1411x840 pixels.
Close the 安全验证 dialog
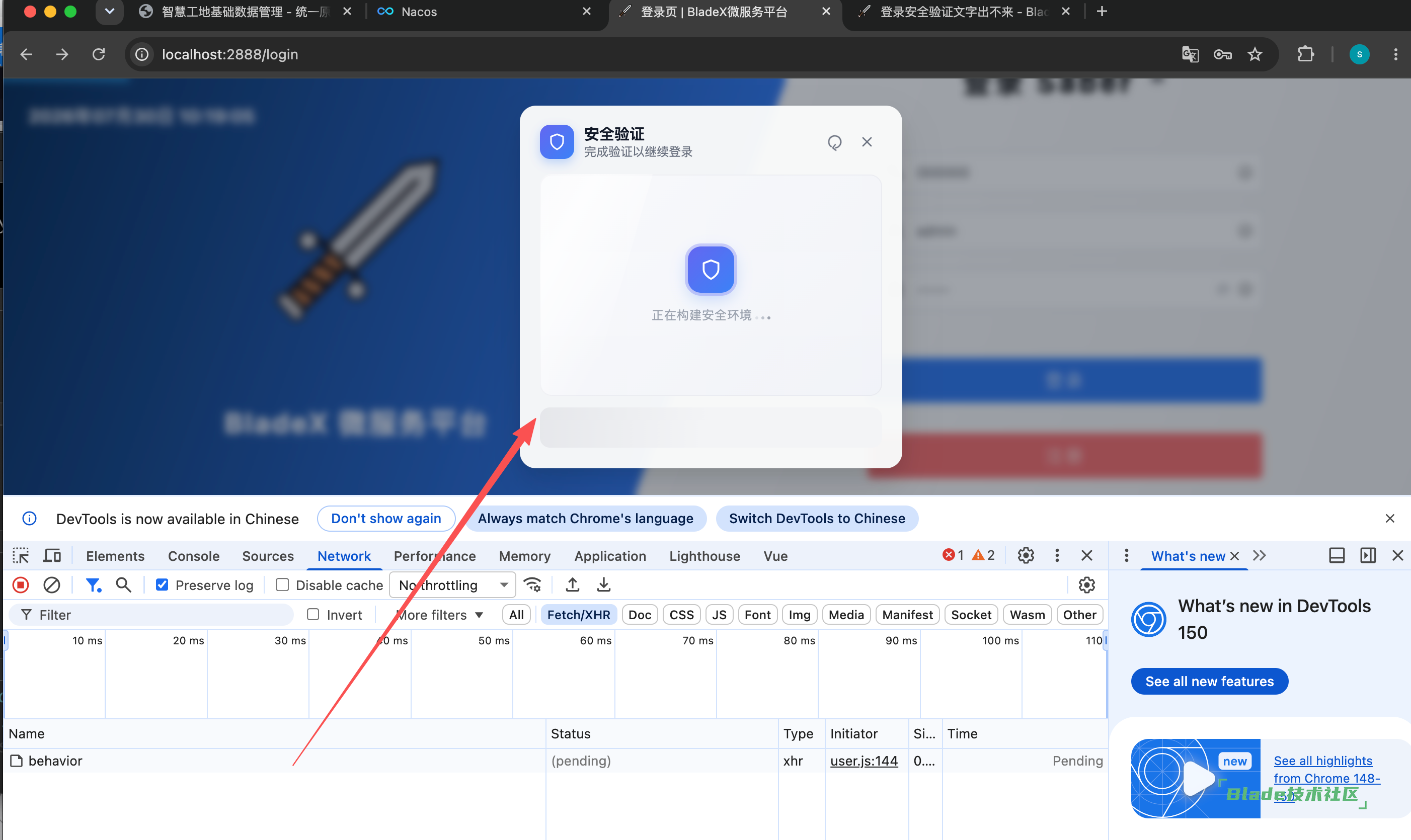tap(867, 142)
